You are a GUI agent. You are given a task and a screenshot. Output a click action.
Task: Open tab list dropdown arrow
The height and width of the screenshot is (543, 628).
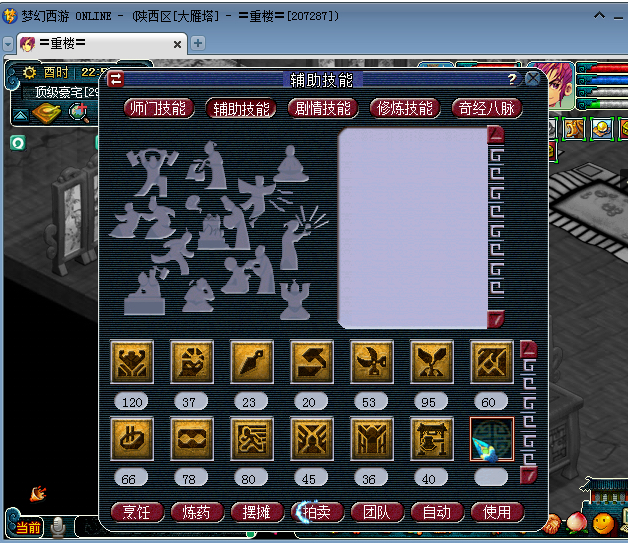pyautogui.click(x=8, y=44)
